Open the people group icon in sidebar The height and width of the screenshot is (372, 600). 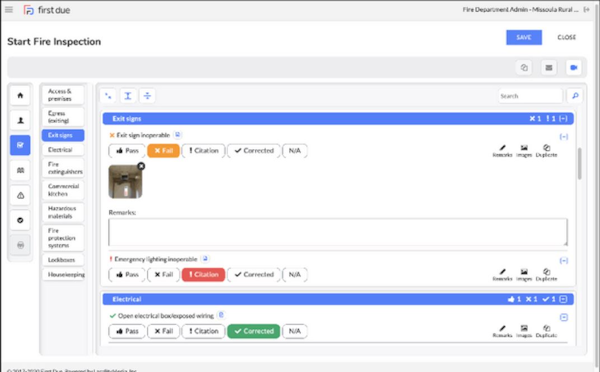pos(20,170)
